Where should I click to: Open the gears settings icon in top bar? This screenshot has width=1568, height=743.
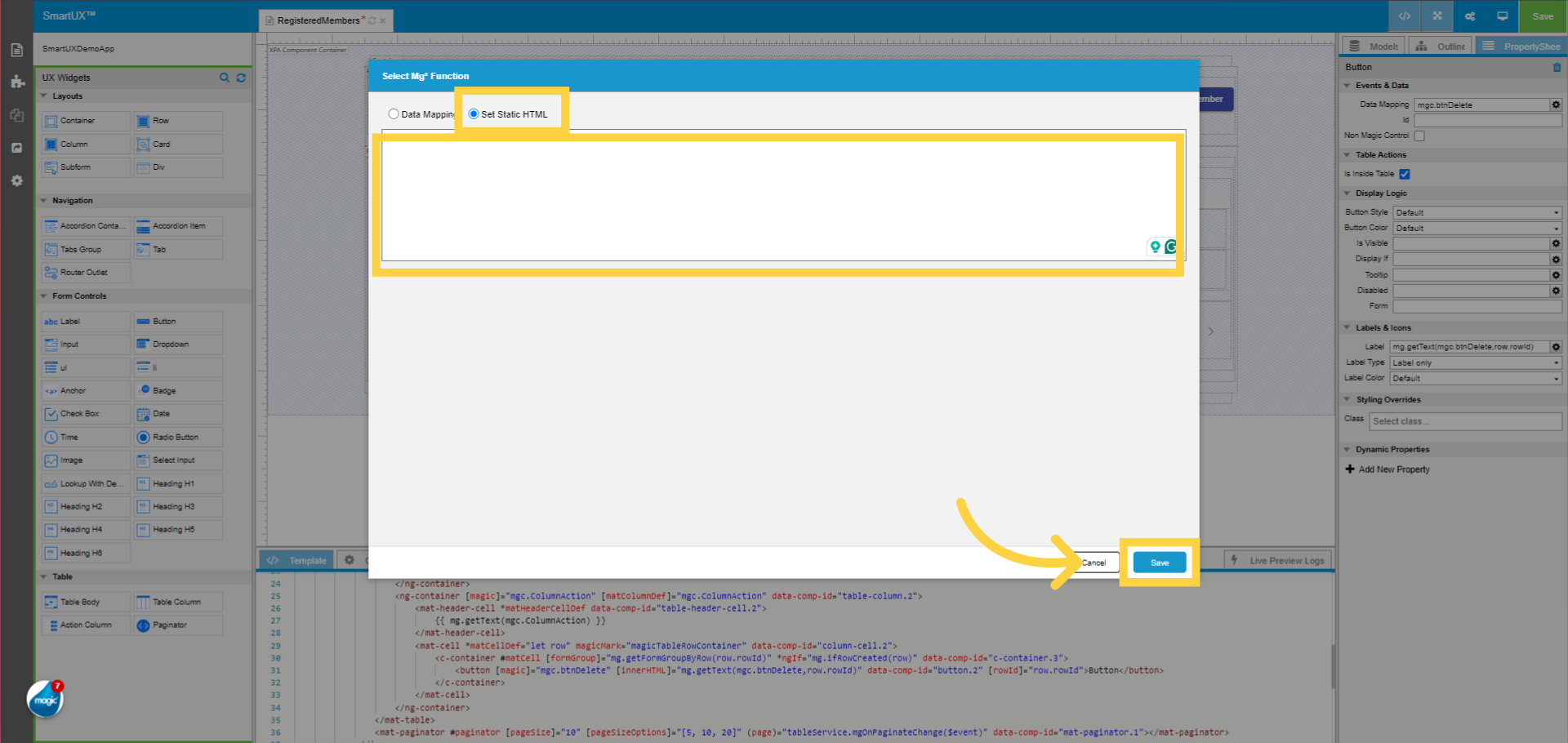point(1470,16)
